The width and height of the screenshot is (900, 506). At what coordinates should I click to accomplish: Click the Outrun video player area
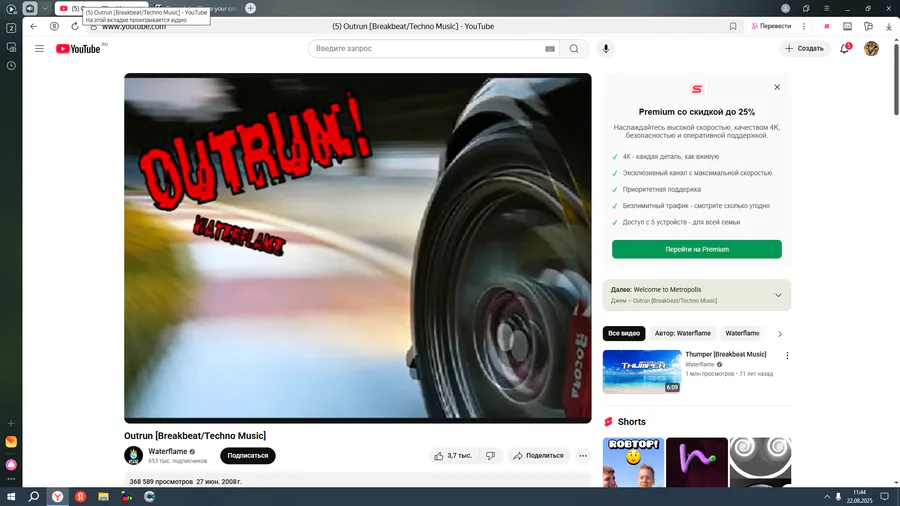pyautogui.click(x=358, y=248)
